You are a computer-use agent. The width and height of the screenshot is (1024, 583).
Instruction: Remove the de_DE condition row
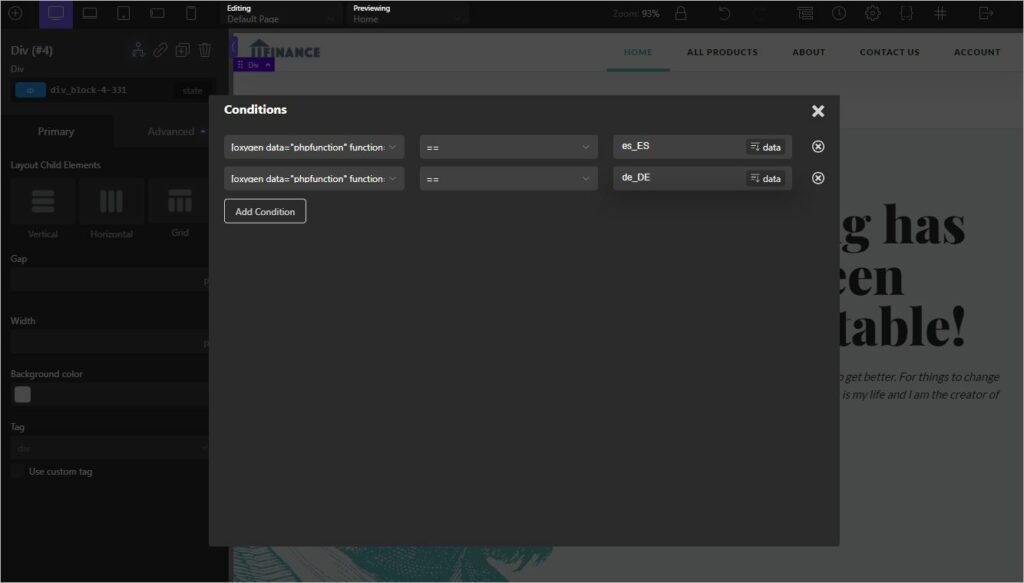coord(818,178)
